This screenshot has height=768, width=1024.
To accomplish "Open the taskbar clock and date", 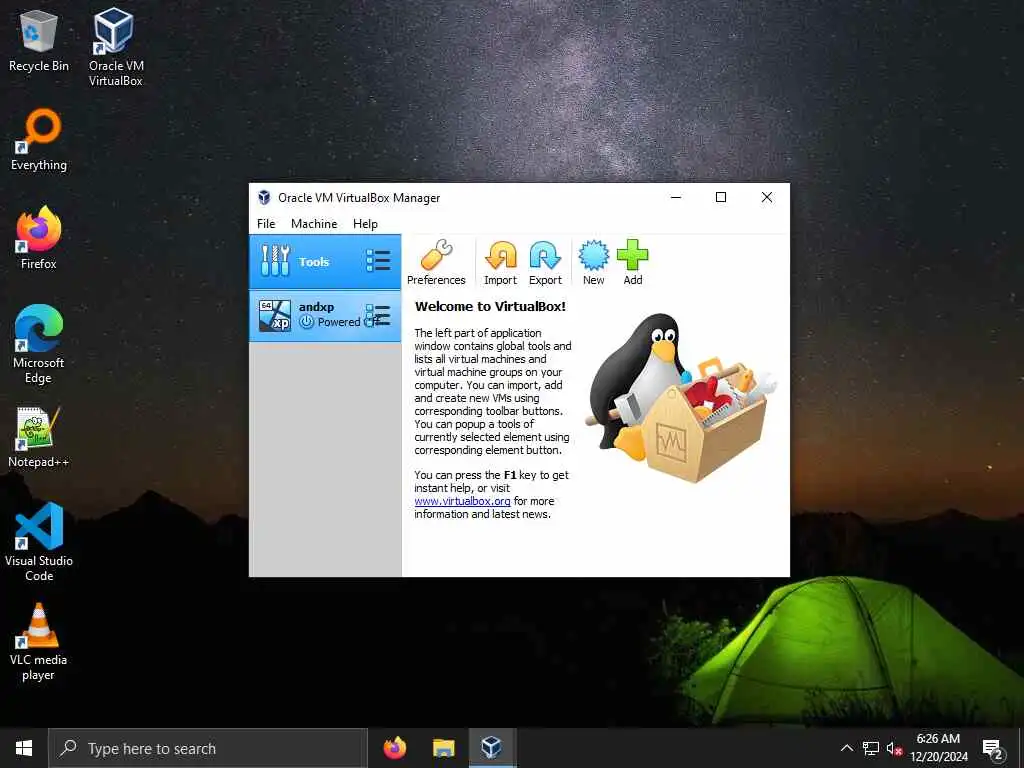I will click(938, 748).
